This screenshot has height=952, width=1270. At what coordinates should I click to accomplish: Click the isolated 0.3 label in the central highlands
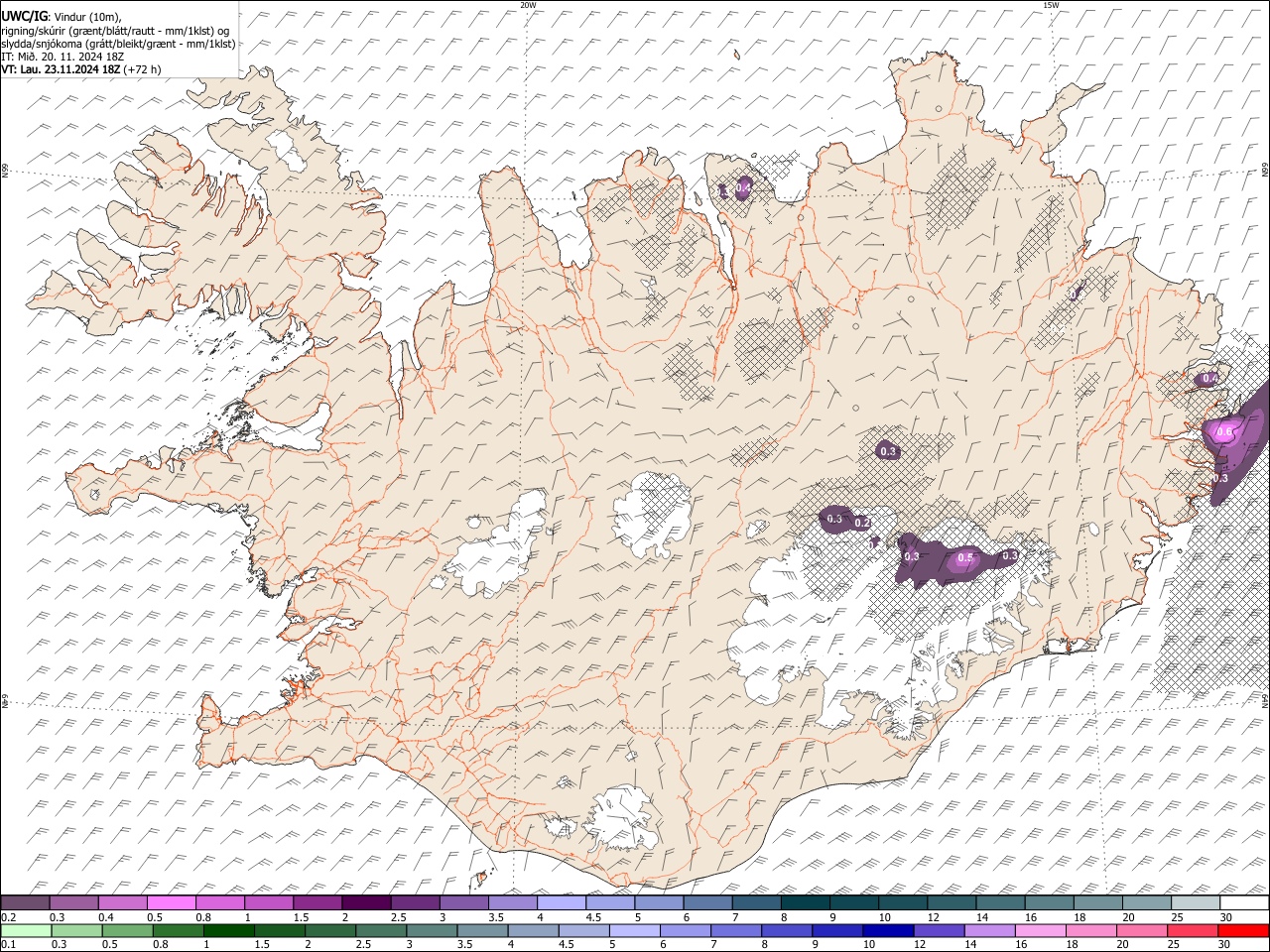[888, 451]
